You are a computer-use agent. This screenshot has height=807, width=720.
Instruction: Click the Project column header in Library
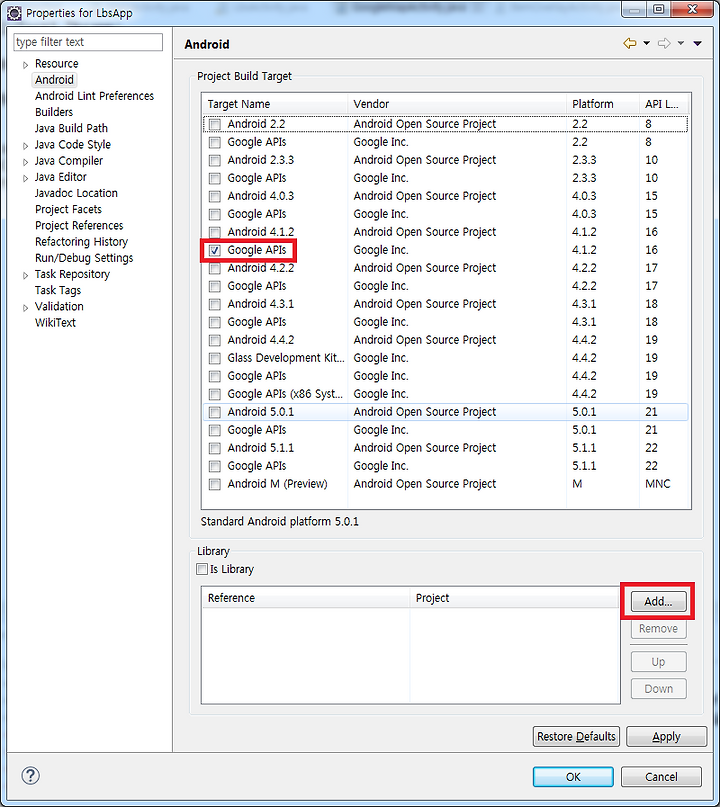point(515,598)
